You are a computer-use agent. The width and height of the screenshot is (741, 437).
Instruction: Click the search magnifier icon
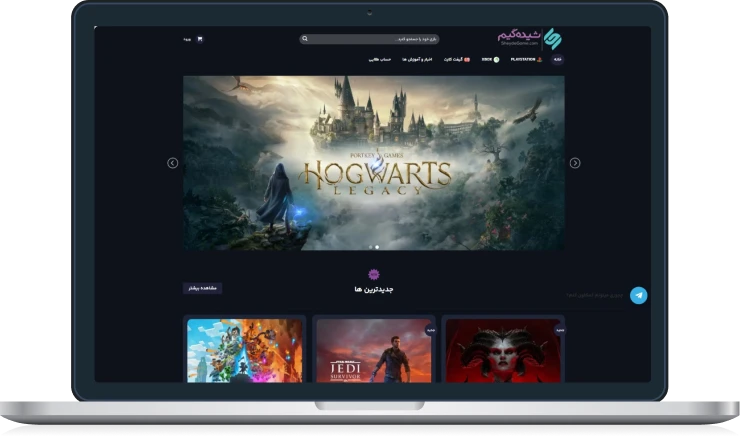pyautogui.click(x=305, y=39)
